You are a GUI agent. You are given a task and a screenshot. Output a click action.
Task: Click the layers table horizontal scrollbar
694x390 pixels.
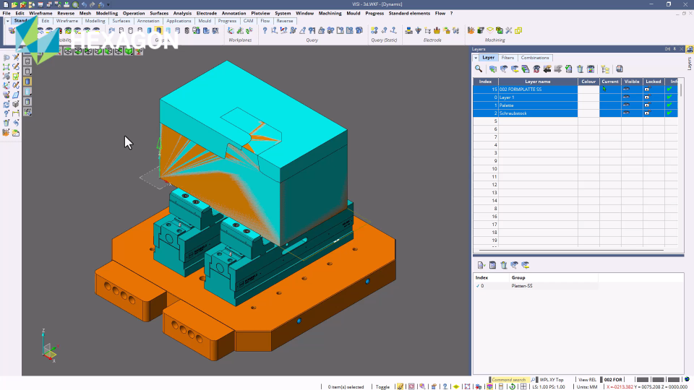coord(571,250)
